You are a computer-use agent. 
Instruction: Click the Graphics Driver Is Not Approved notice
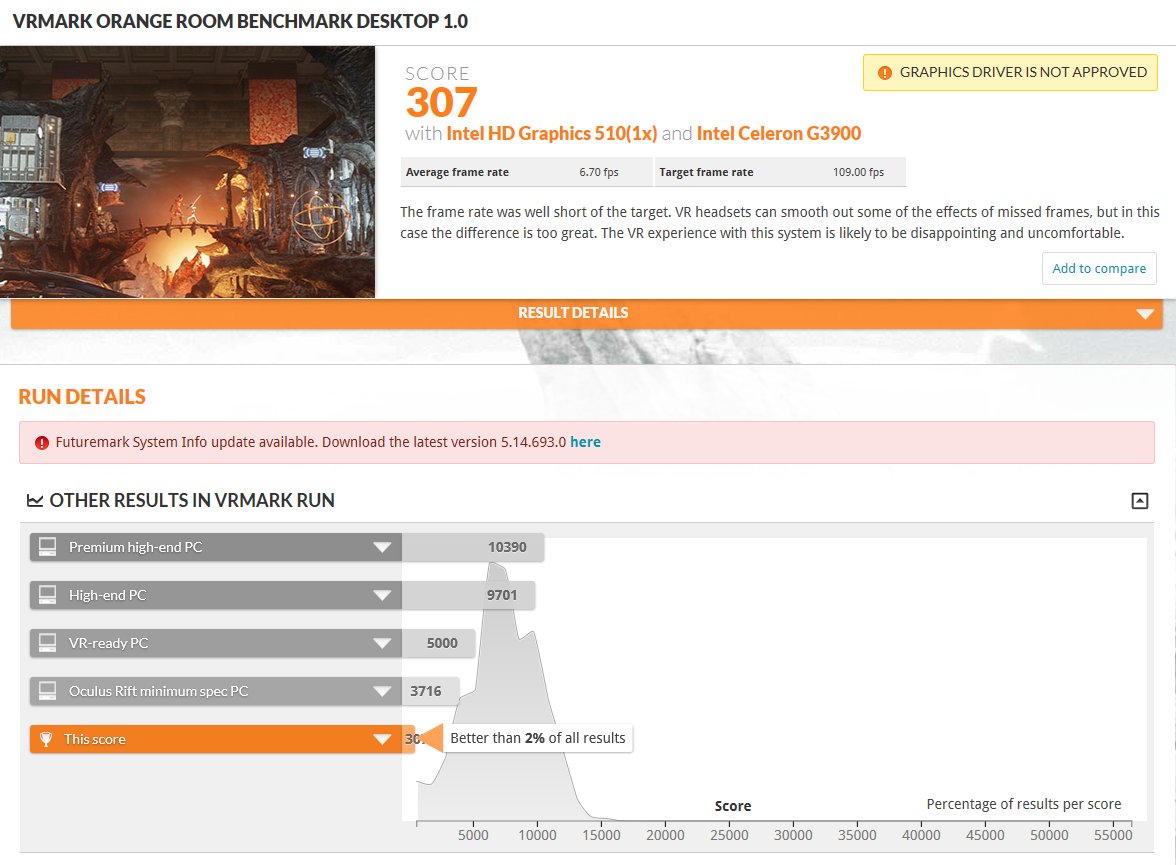[x=1010, y=73]
